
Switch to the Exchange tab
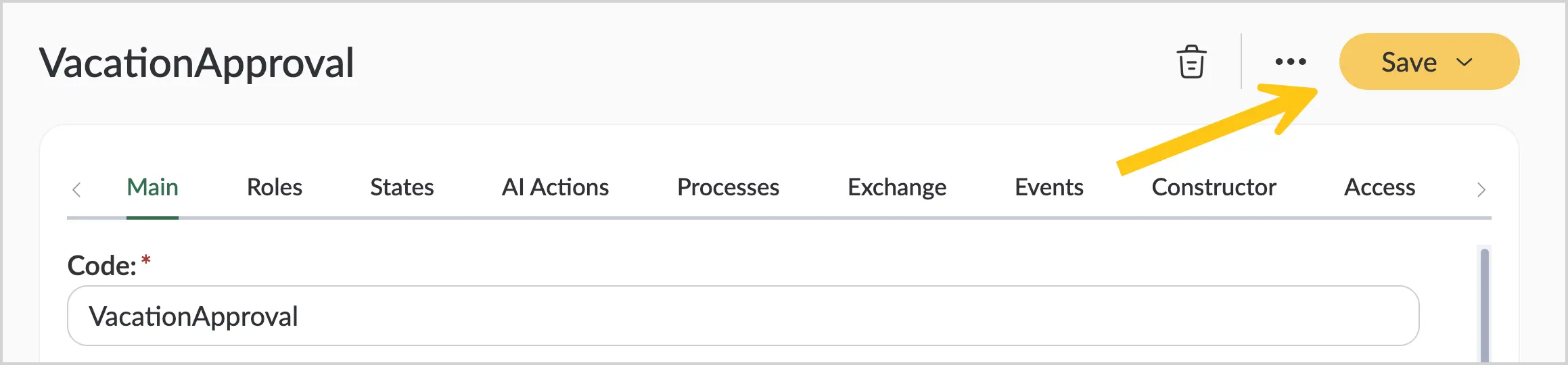click(x=897, y=187)
